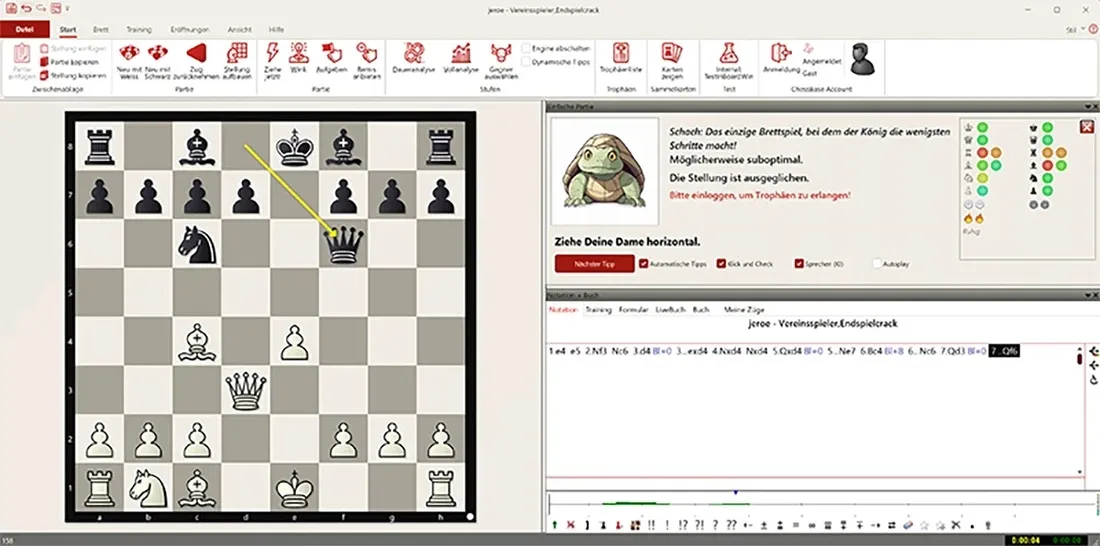Screen dimensions: 1100x546
Task: Add the !! annotation symbol
Action: (x=652, y=524)
